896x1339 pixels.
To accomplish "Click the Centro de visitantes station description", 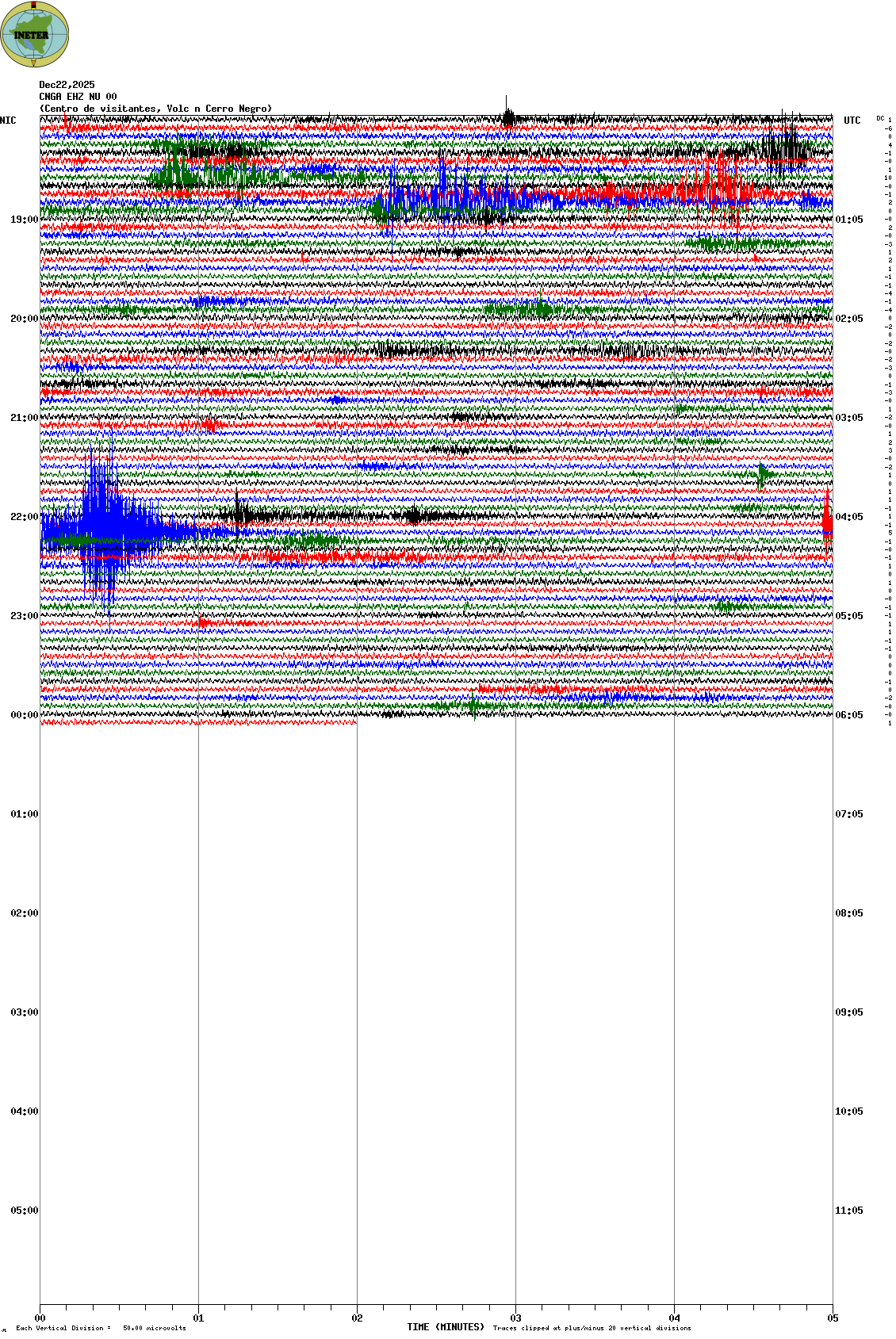I will pyautogui.click(x=155, y=109).
